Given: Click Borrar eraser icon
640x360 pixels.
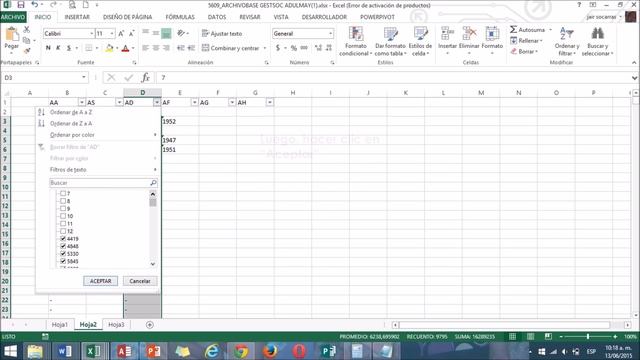Looking at the screenshot, I should [513, 51].
